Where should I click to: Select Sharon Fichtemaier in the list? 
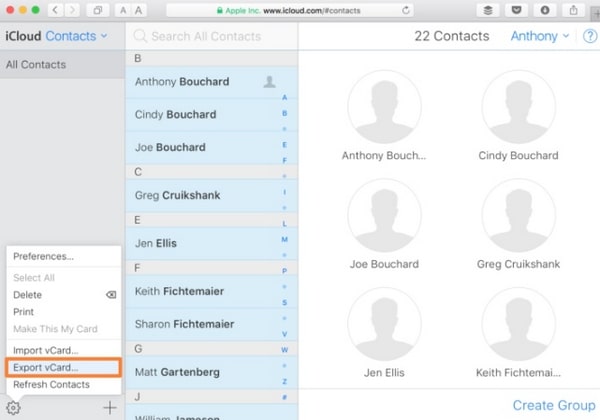212,324
